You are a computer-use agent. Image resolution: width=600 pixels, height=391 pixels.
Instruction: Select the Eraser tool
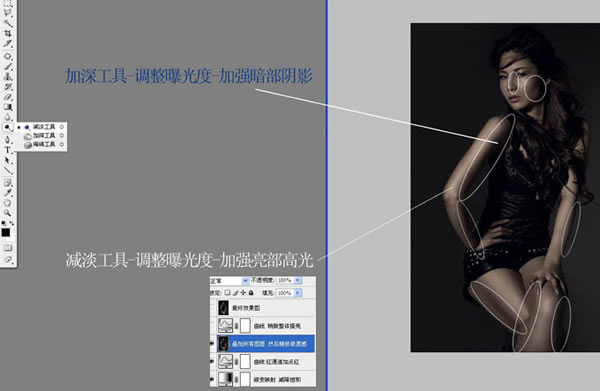click(8, 97)
